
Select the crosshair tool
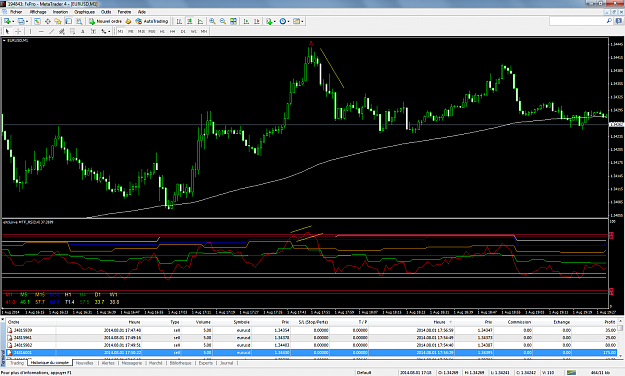[x=18, y=31]
